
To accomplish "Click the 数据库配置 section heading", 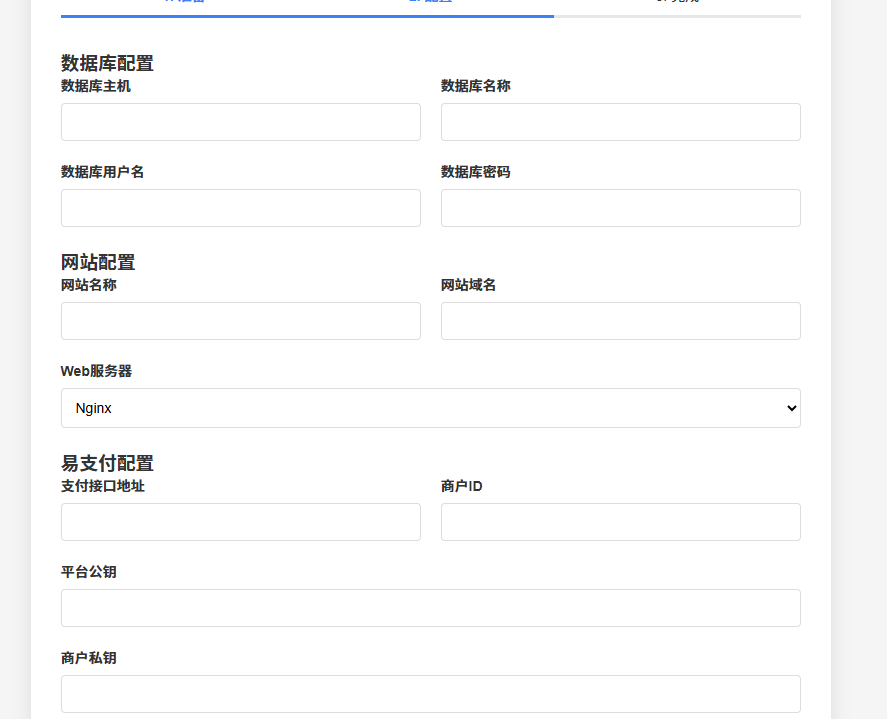I will coord(107,64).
